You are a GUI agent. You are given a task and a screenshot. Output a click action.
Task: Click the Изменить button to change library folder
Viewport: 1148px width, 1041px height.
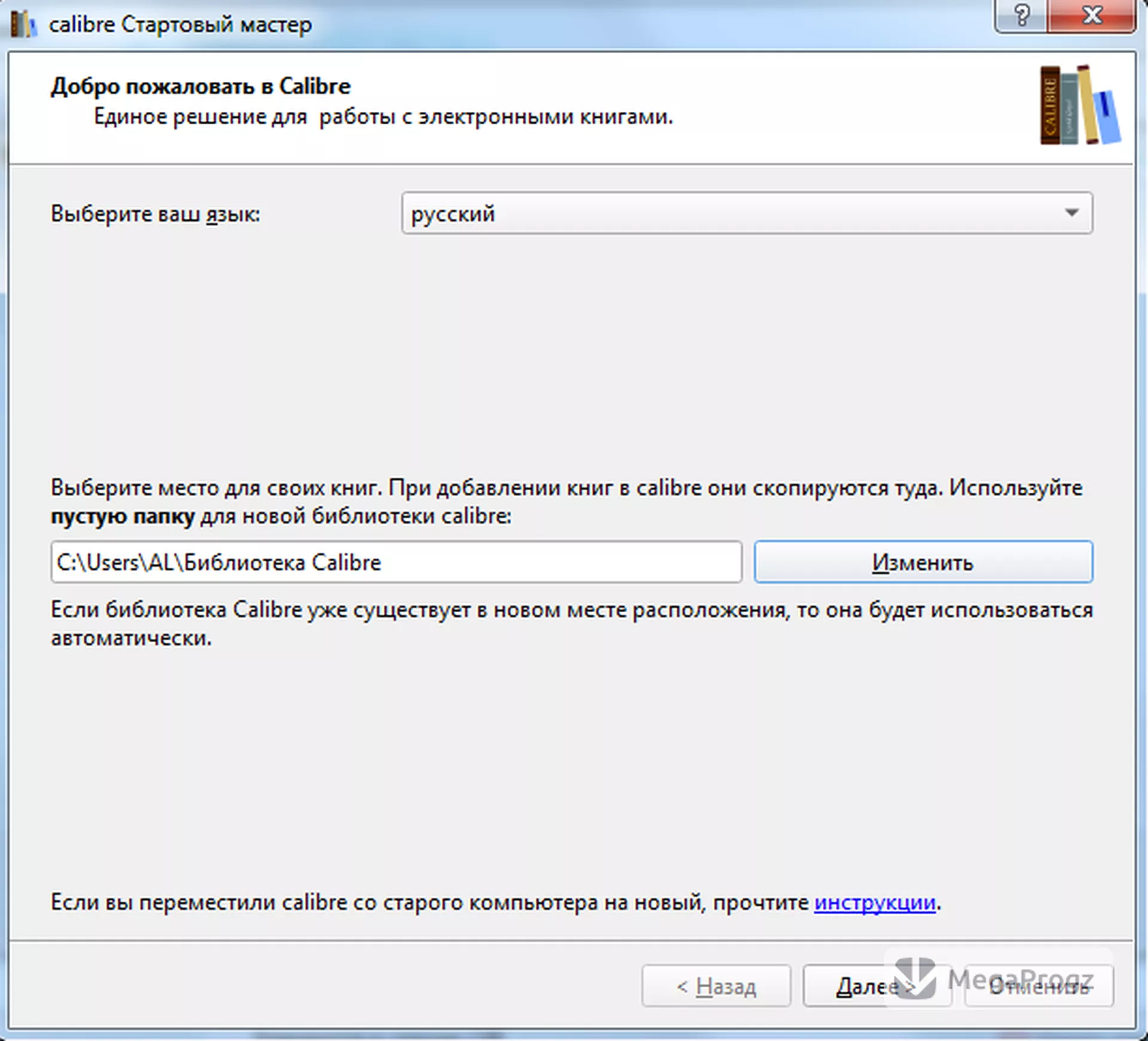(923, 562)
